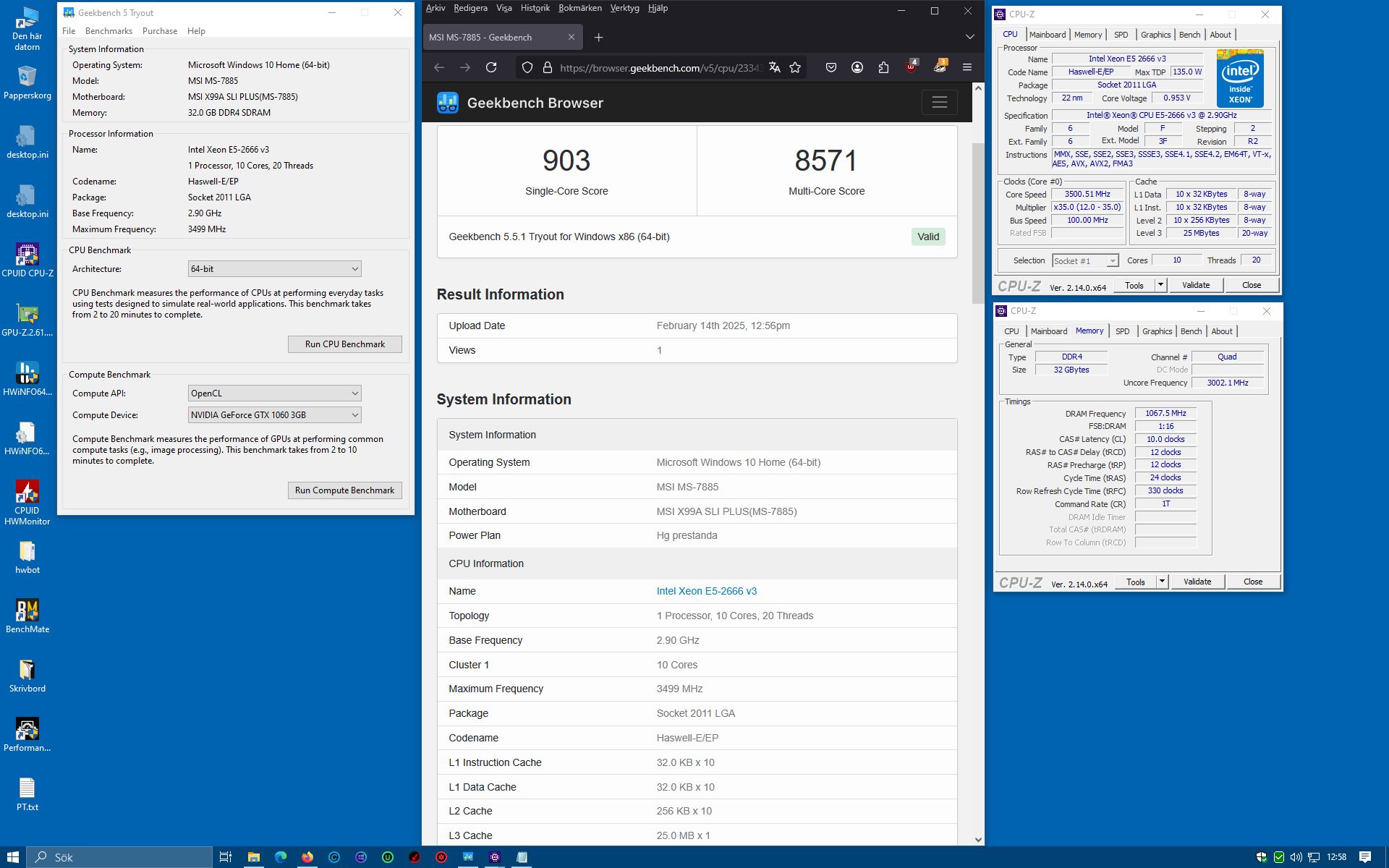Open CPUID HWMonitor desktop icon
Screen dimensions: 1389x868
tap(27, 502)
